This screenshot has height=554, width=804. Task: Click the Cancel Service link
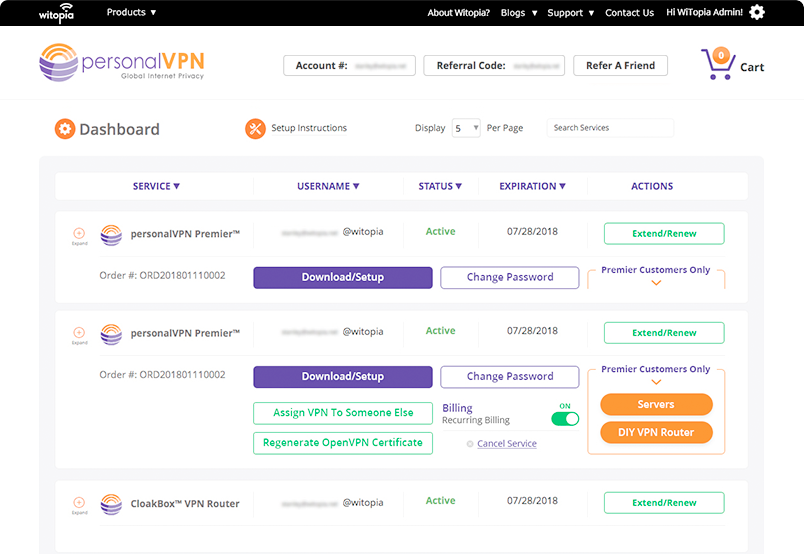(507, 444)
